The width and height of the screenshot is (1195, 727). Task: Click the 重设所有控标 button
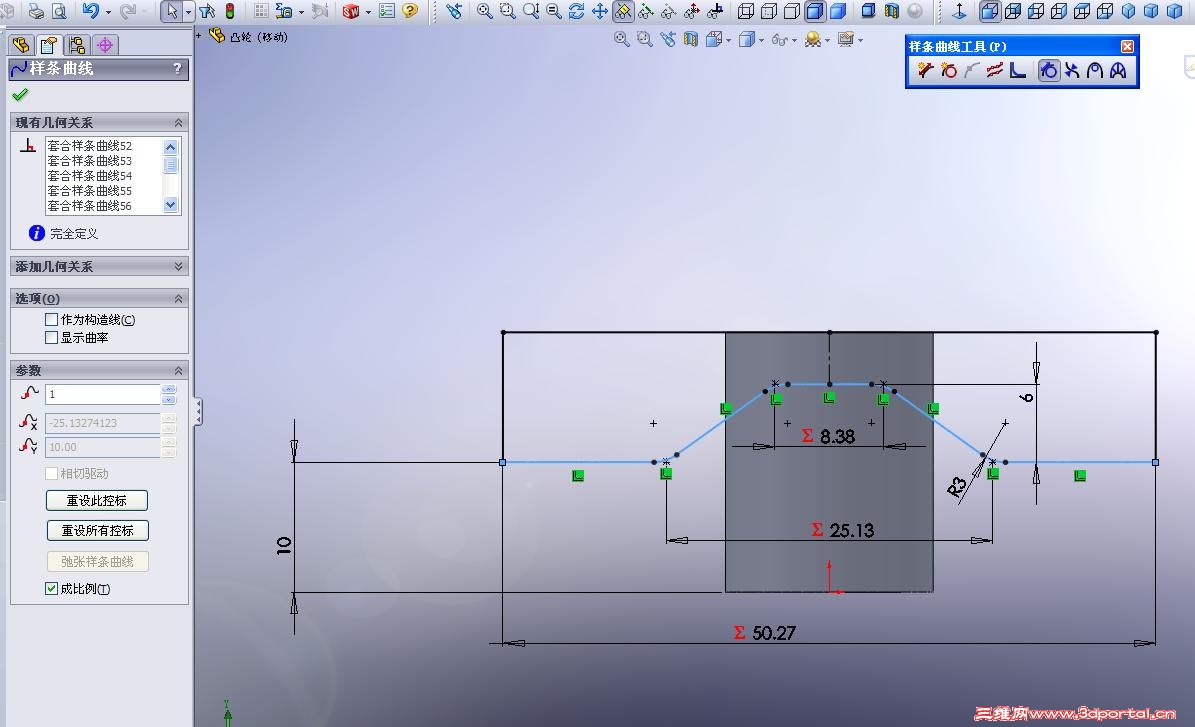98,530
